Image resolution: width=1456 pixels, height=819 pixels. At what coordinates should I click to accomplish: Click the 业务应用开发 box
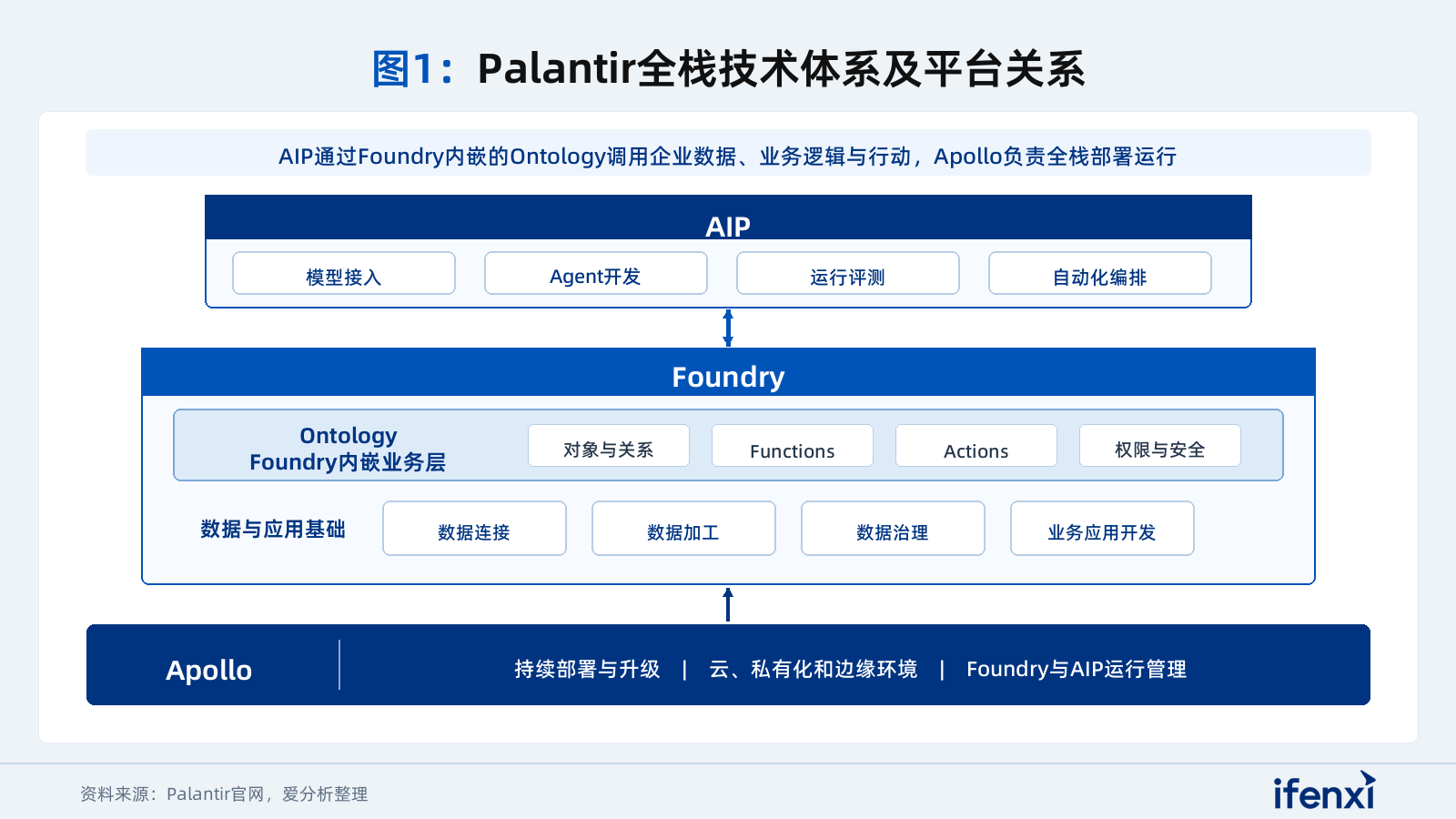point(1102,528)
